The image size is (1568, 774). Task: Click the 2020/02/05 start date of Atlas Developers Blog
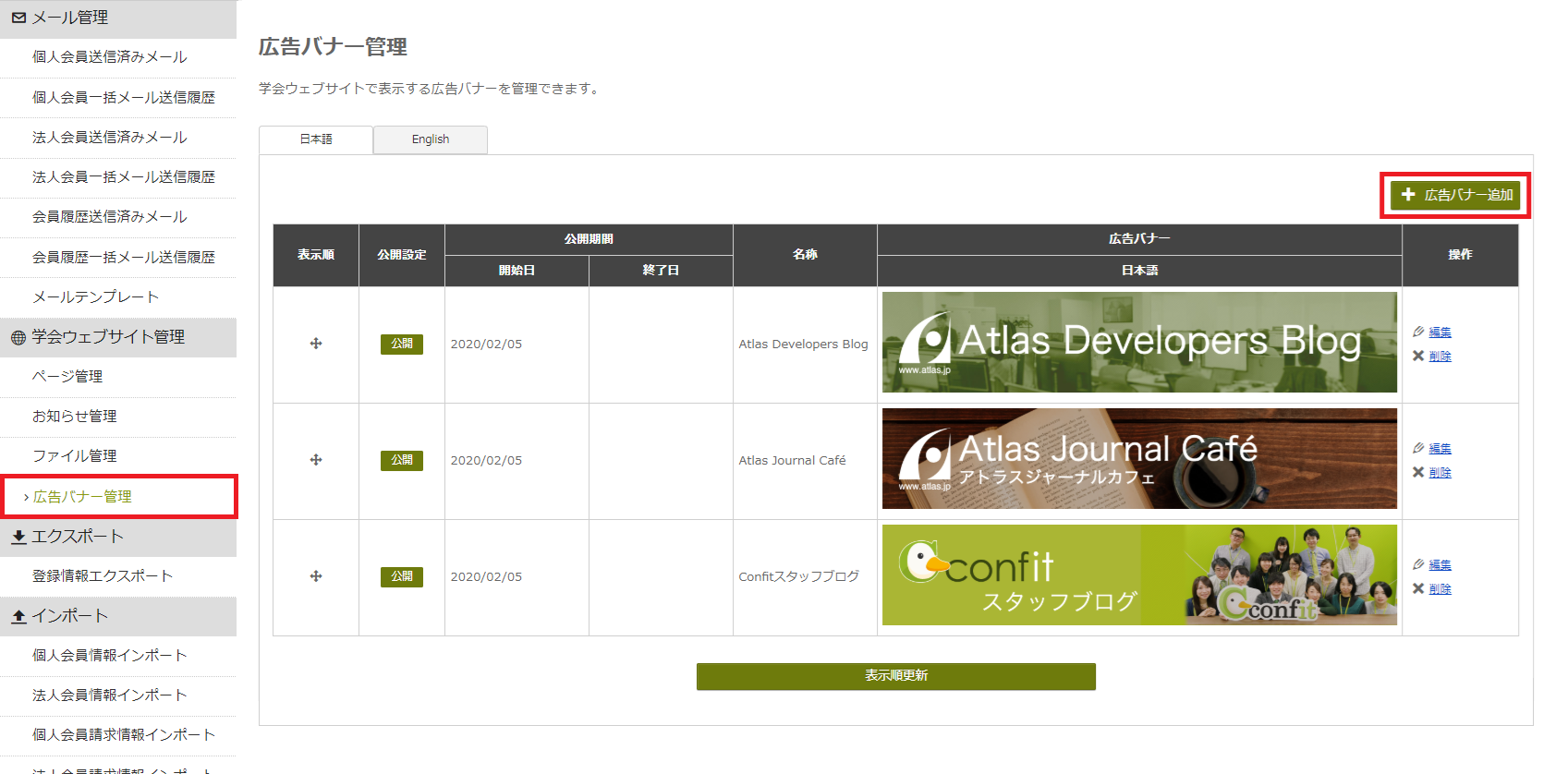pyautogui.click(x=486, y=345)
